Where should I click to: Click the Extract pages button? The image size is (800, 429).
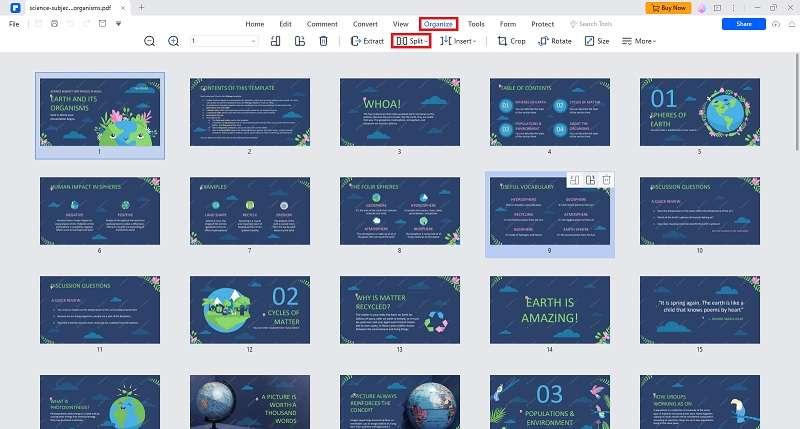[x=367, y=41]
